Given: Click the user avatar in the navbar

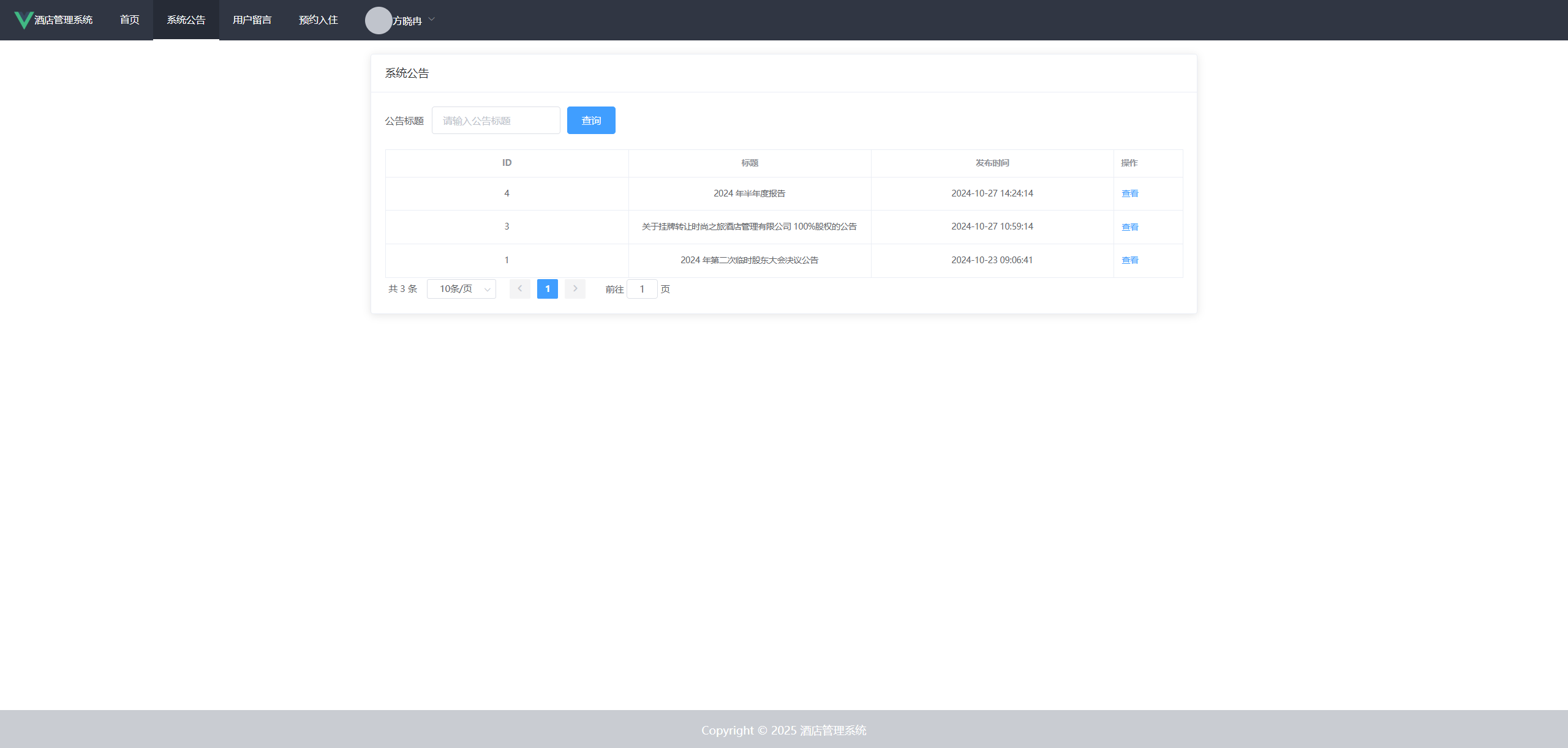Looking at the screenshot, I should tap(379, 20).
